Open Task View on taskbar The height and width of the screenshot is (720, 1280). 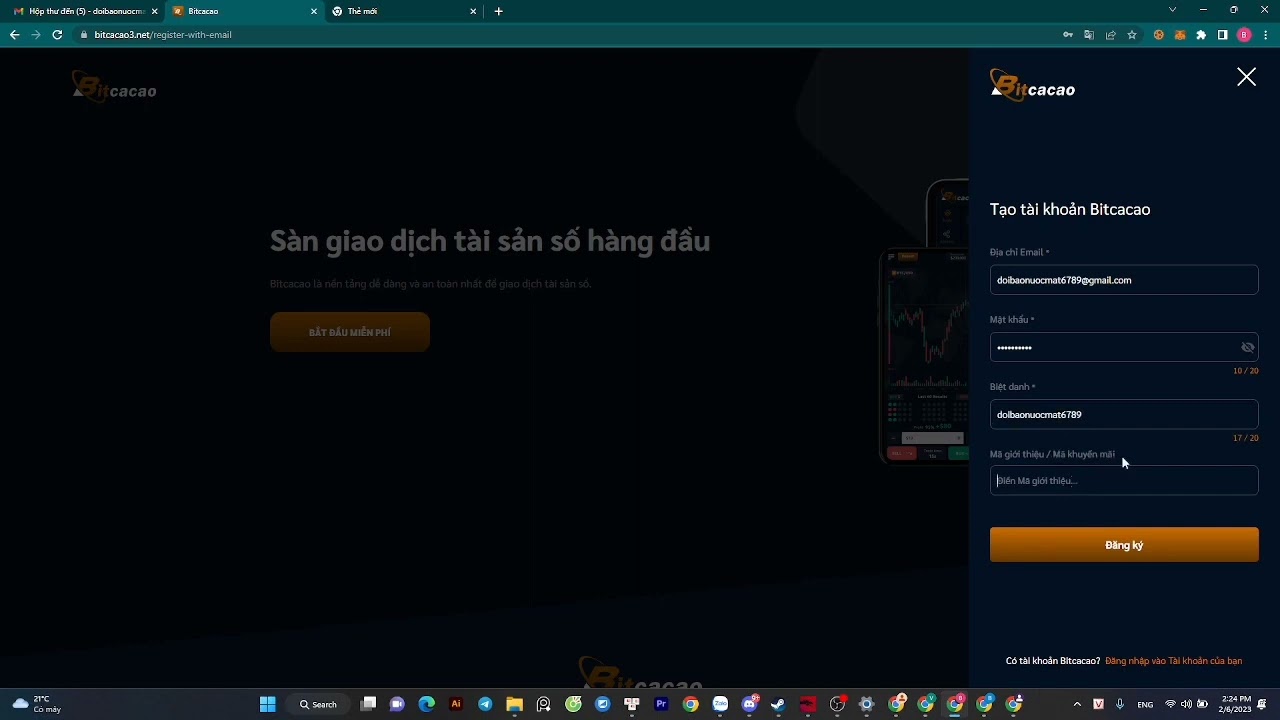pyautogui.click(x=368, y=704)
